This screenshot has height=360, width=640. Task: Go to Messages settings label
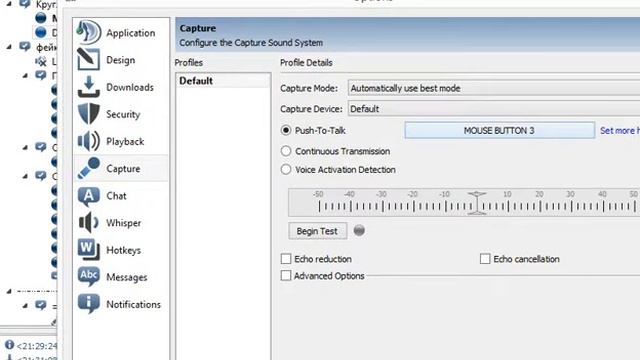click(x=127, y=278)
